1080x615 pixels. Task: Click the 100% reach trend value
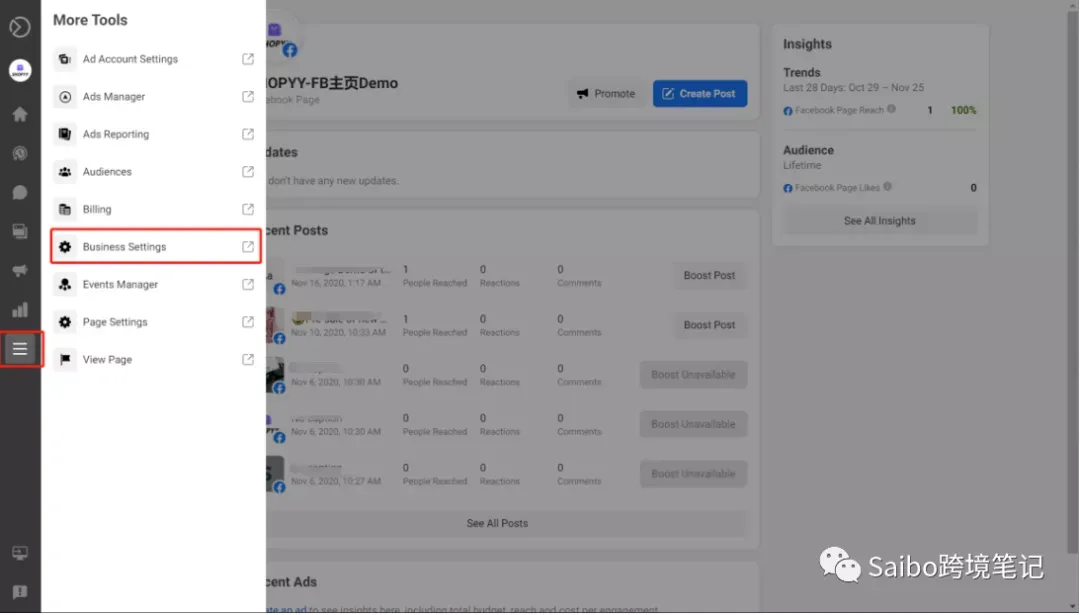964,110
